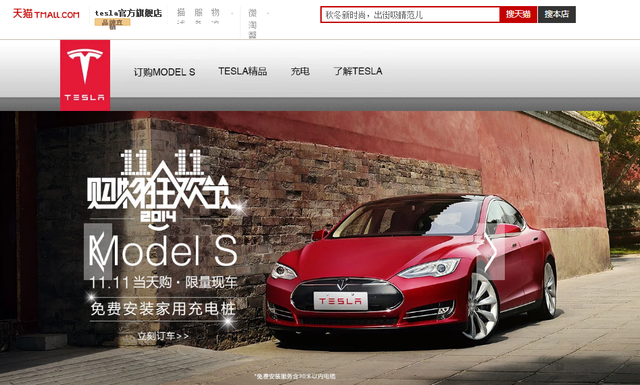Click the 物 logistics rating indicator
The image size is (640, 385).
(215, 16)
